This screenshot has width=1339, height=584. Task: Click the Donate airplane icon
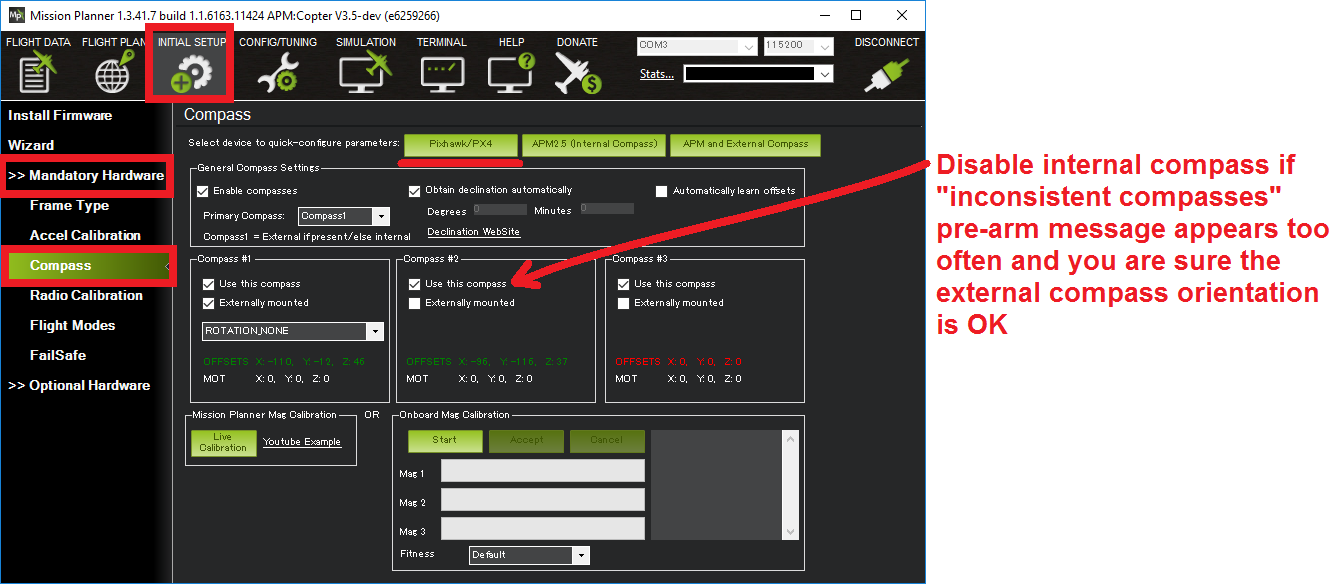(577, 72)
